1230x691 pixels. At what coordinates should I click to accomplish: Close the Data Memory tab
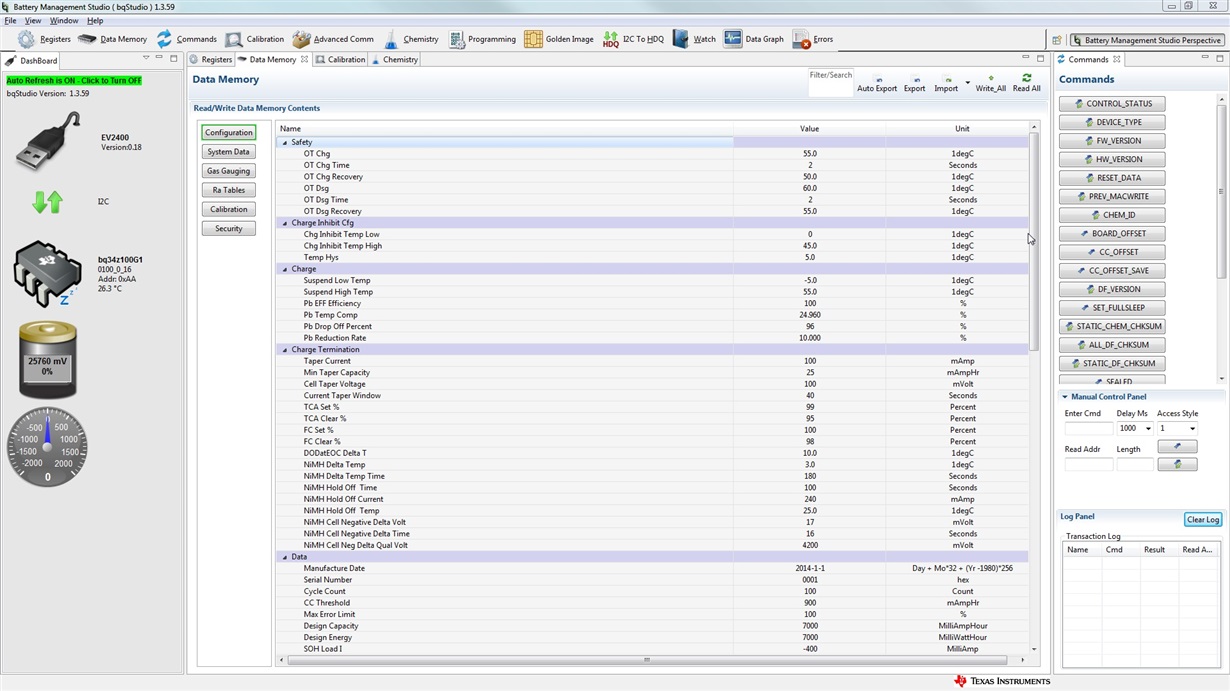coord(305,60)
